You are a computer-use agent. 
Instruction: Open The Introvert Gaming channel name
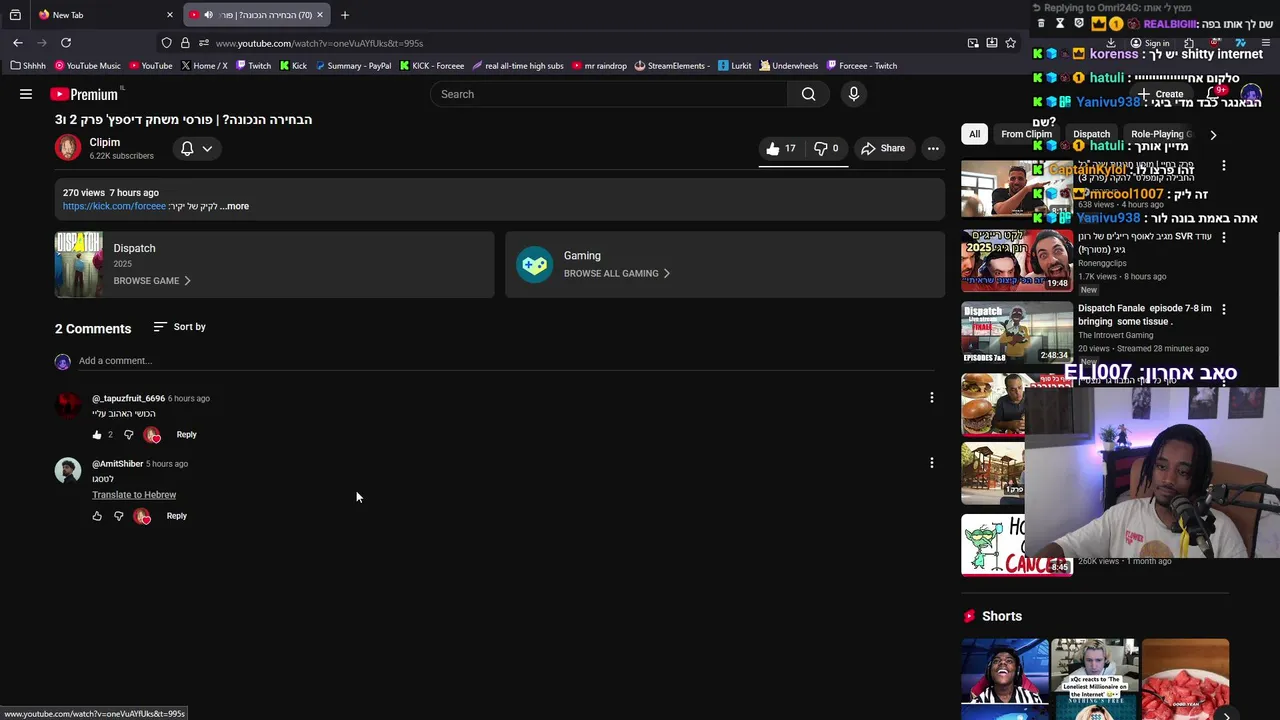point(1115,335)
